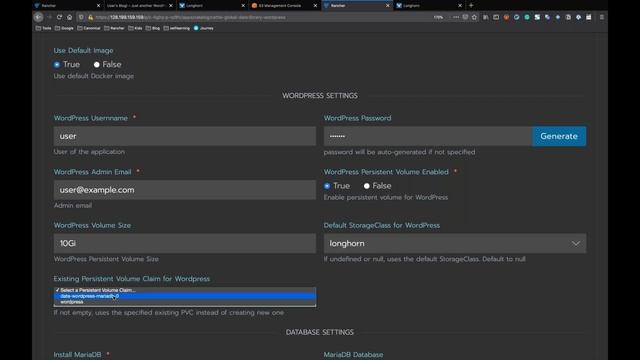Screen dimensions: 640x360
Task: Click the Generate password button
Action: click(559, 136)
